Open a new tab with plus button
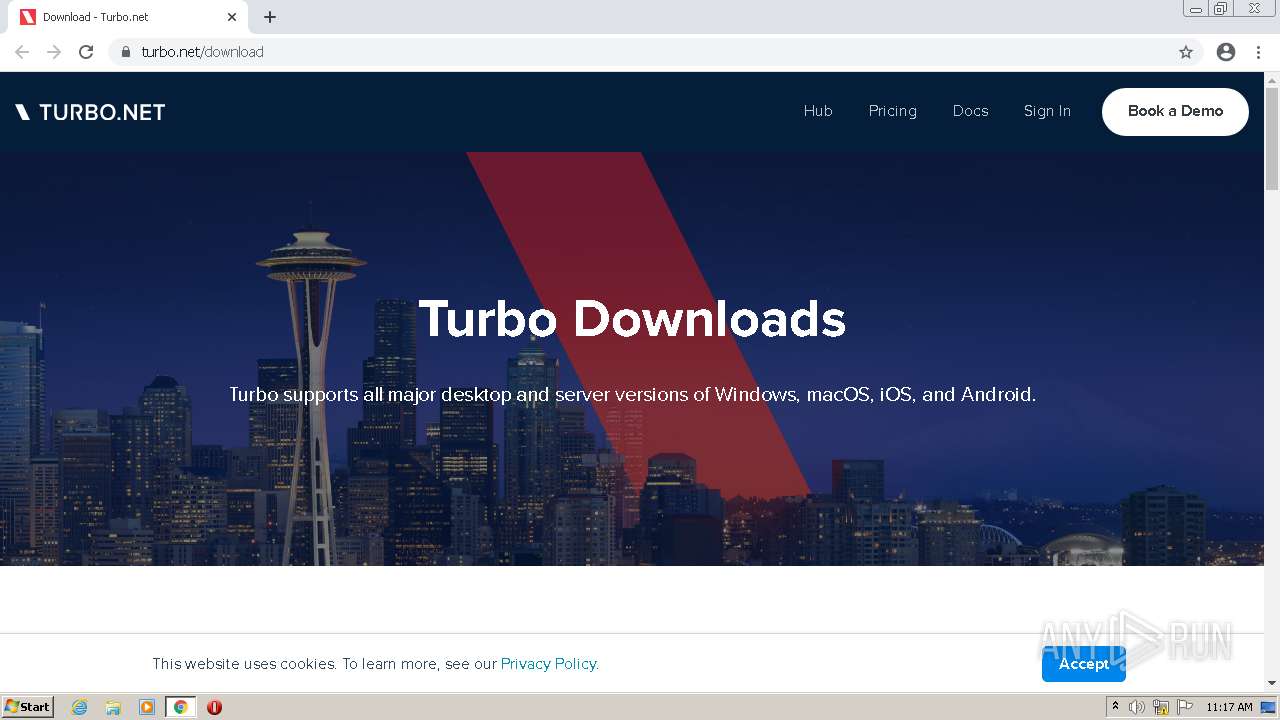Image resolution: width=1280 pixels, height=720 pixels. point(270,17)
